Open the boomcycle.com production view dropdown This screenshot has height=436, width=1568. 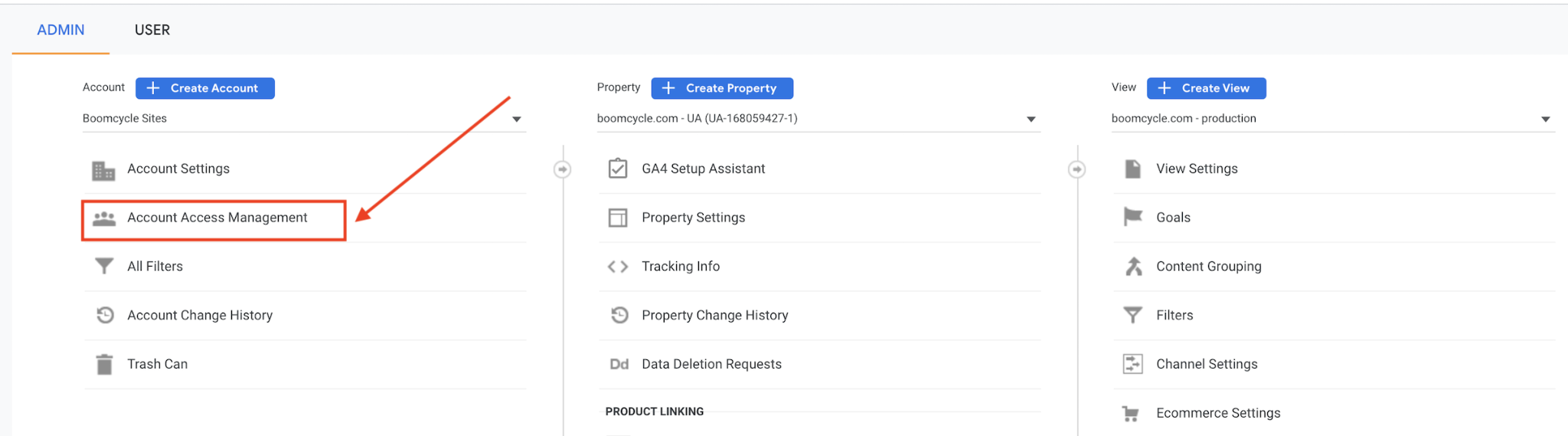[x=1545, y=119]
